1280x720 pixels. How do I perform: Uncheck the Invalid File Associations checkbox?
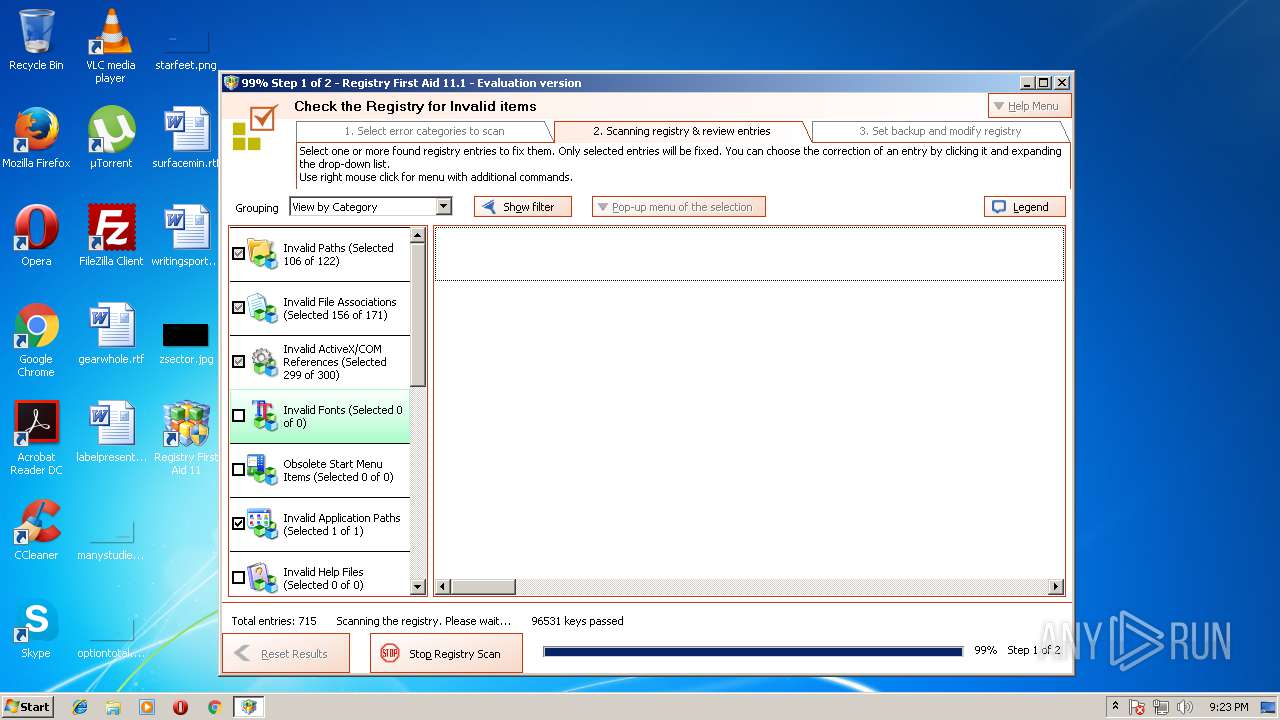(x=238, y=308)
